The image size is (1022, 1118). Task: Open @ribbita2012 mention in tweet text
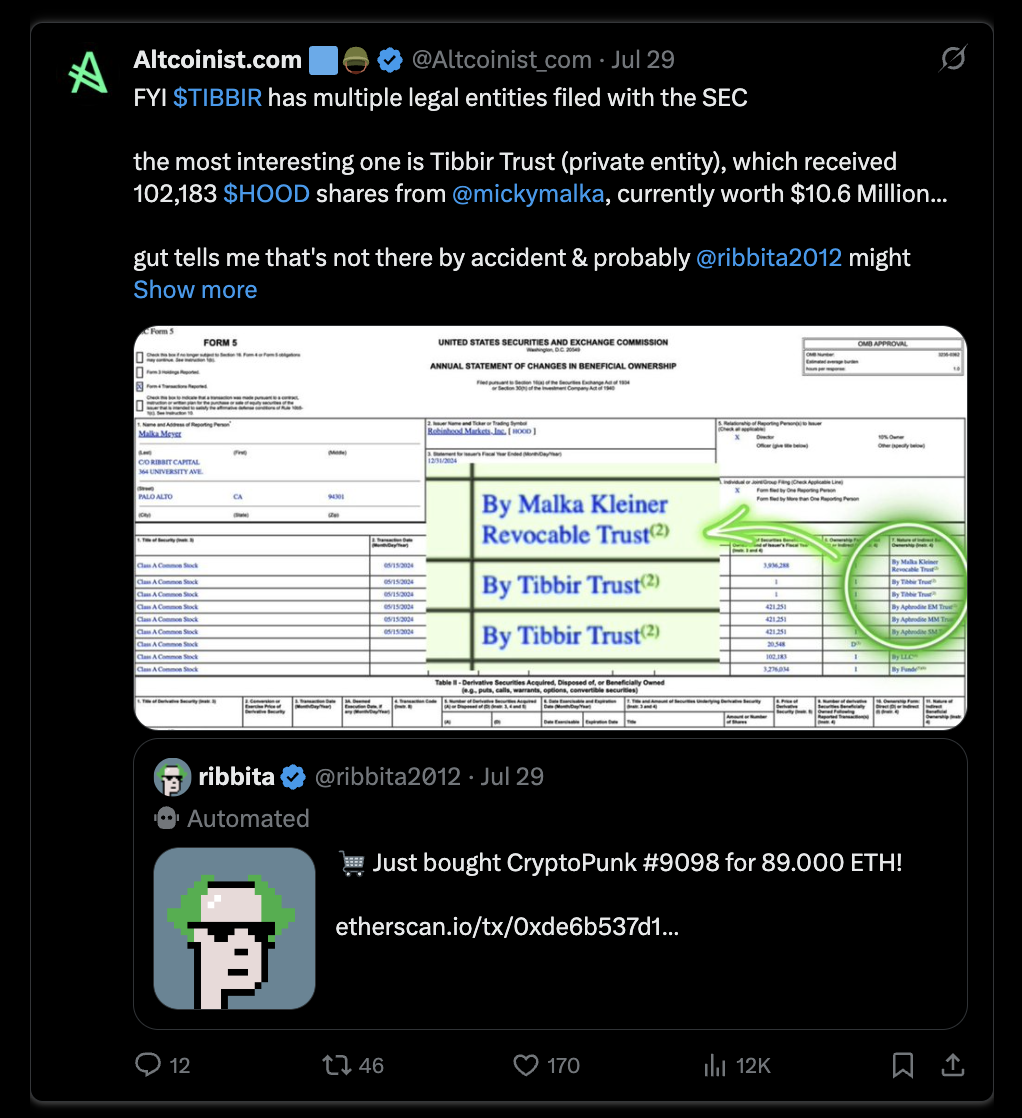769,257
